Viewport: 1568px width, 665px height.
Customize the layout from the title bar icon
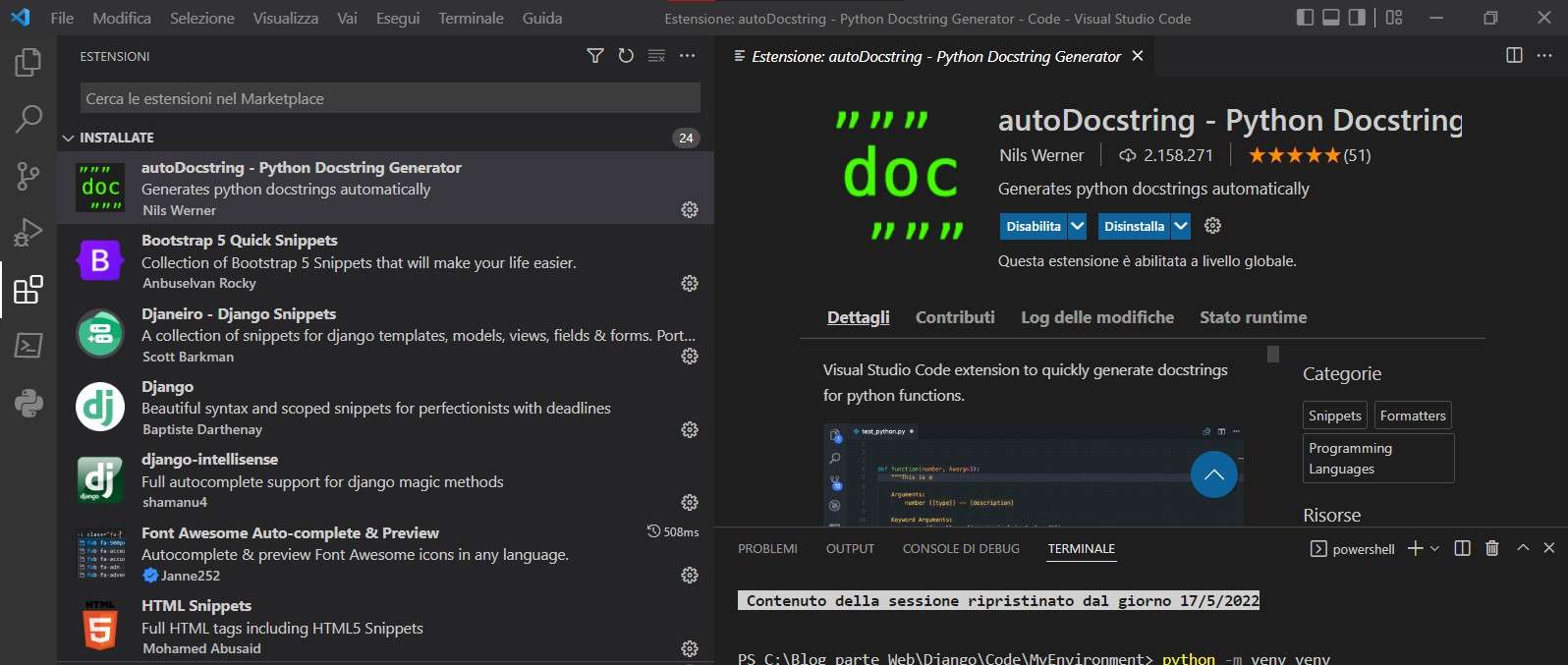tap(1394, 18)
